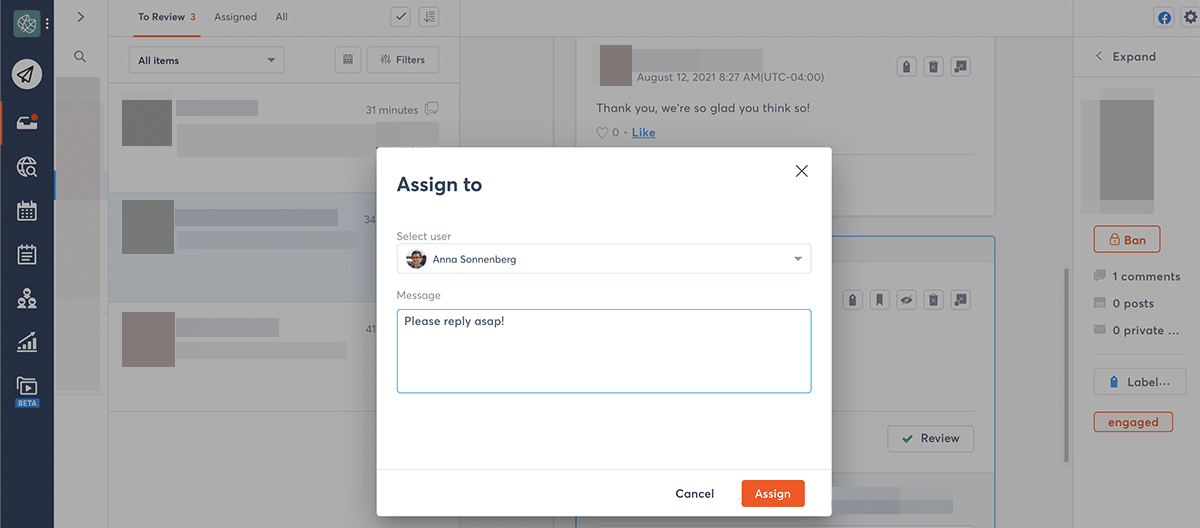Screen dimensions: 1200x528
Task: Click the delete trash icon on lower comment
Action: click(x=932, y=299)
